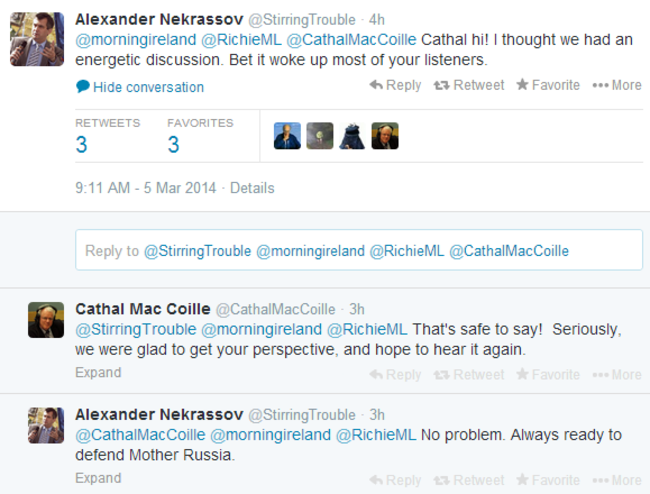The width and height of the screenshot is (650, 494).
Task: Open More options on the top tweet
Action: [x=616, y=86]
